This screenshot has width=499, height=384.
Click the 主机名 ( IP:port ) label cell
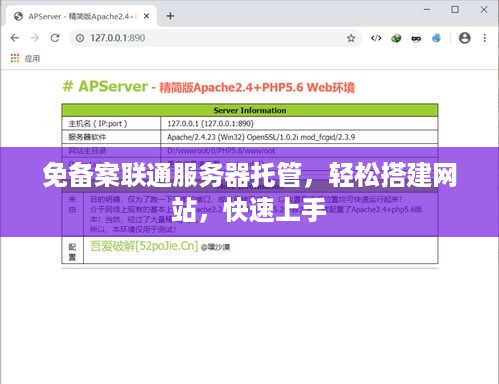(x=111, y=124)
